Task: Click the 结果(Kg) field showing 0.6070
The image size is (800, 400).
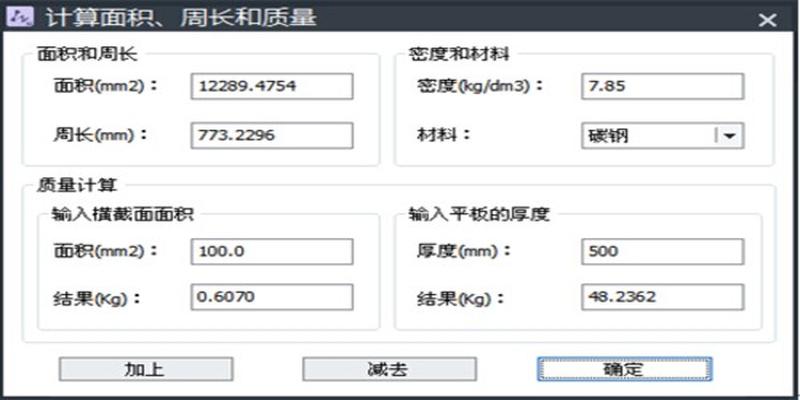Action: [x=272, y=297]
